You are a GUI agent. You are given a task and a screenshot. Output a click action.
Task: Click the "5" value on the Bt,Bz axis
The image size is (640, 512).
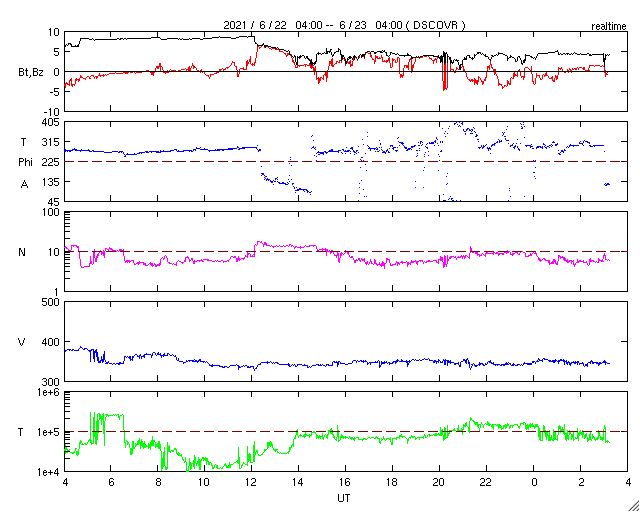(57, 52)
